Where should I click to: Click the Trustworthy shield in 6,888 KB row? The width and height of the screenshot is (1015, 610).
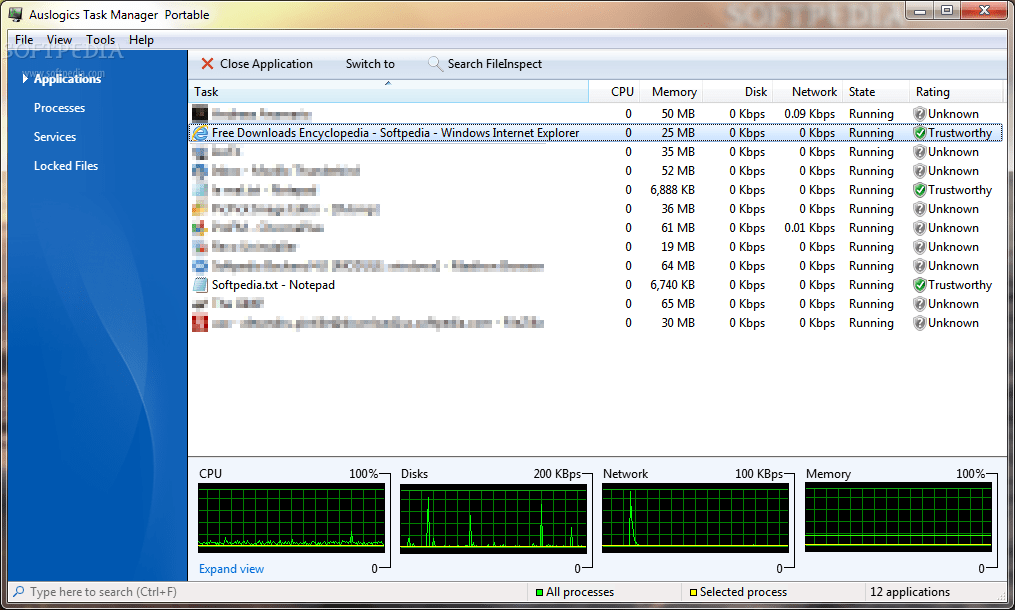919,190
